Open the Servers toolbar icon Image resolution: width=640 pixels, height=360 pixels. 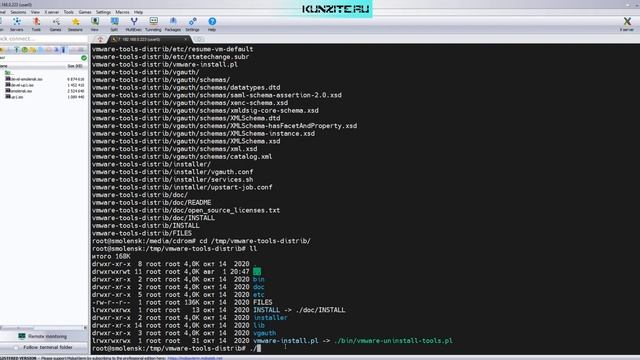click(17, 24)
